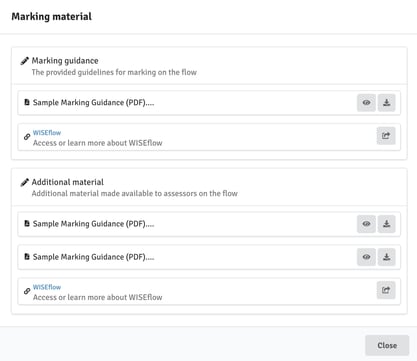Click WISEflow link in Marking guidance section
417x361 pixels.
[47, 133]
